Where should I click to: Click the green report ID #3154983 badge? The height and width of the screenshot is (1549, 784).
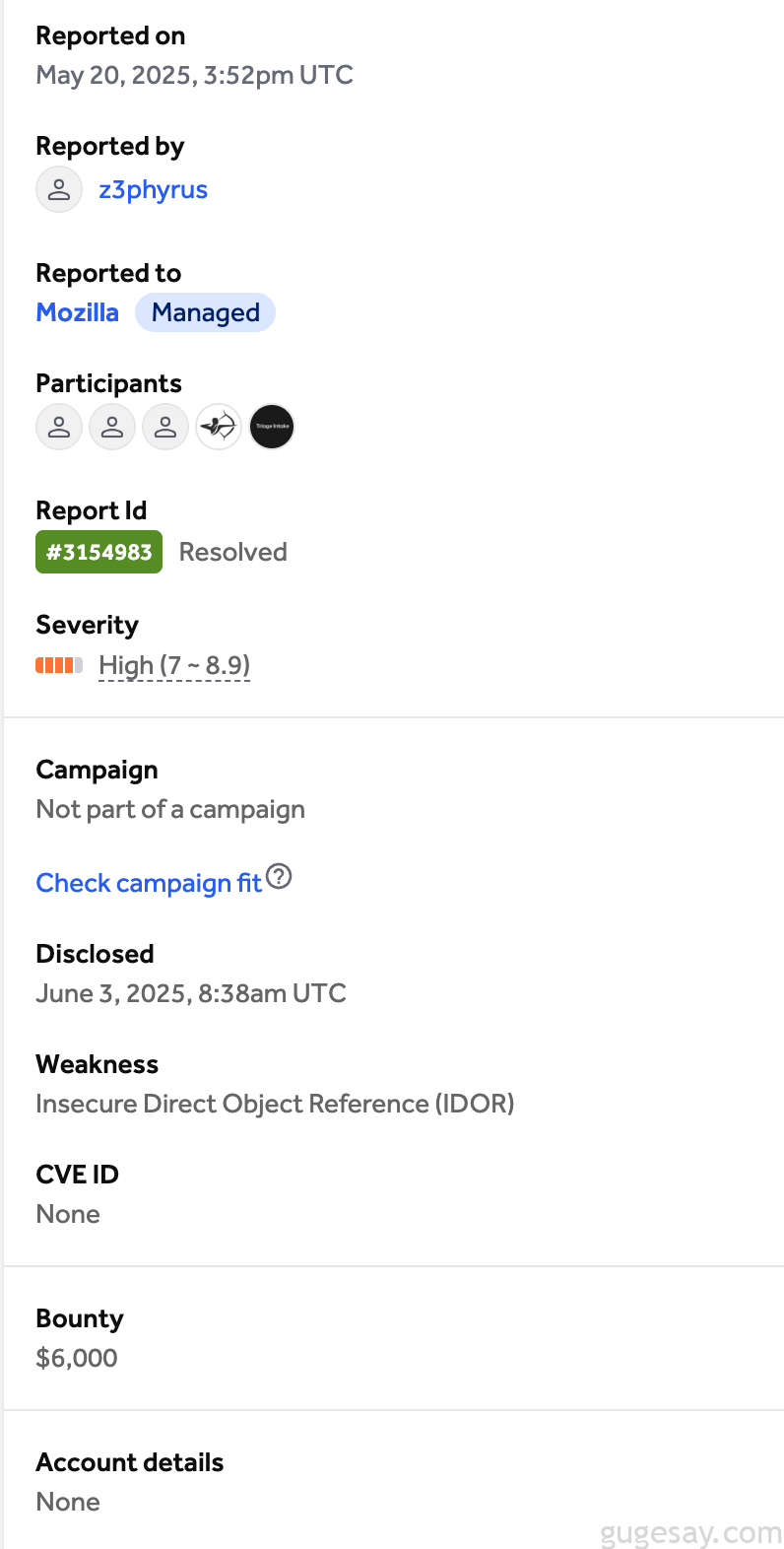tap(98, 552)
